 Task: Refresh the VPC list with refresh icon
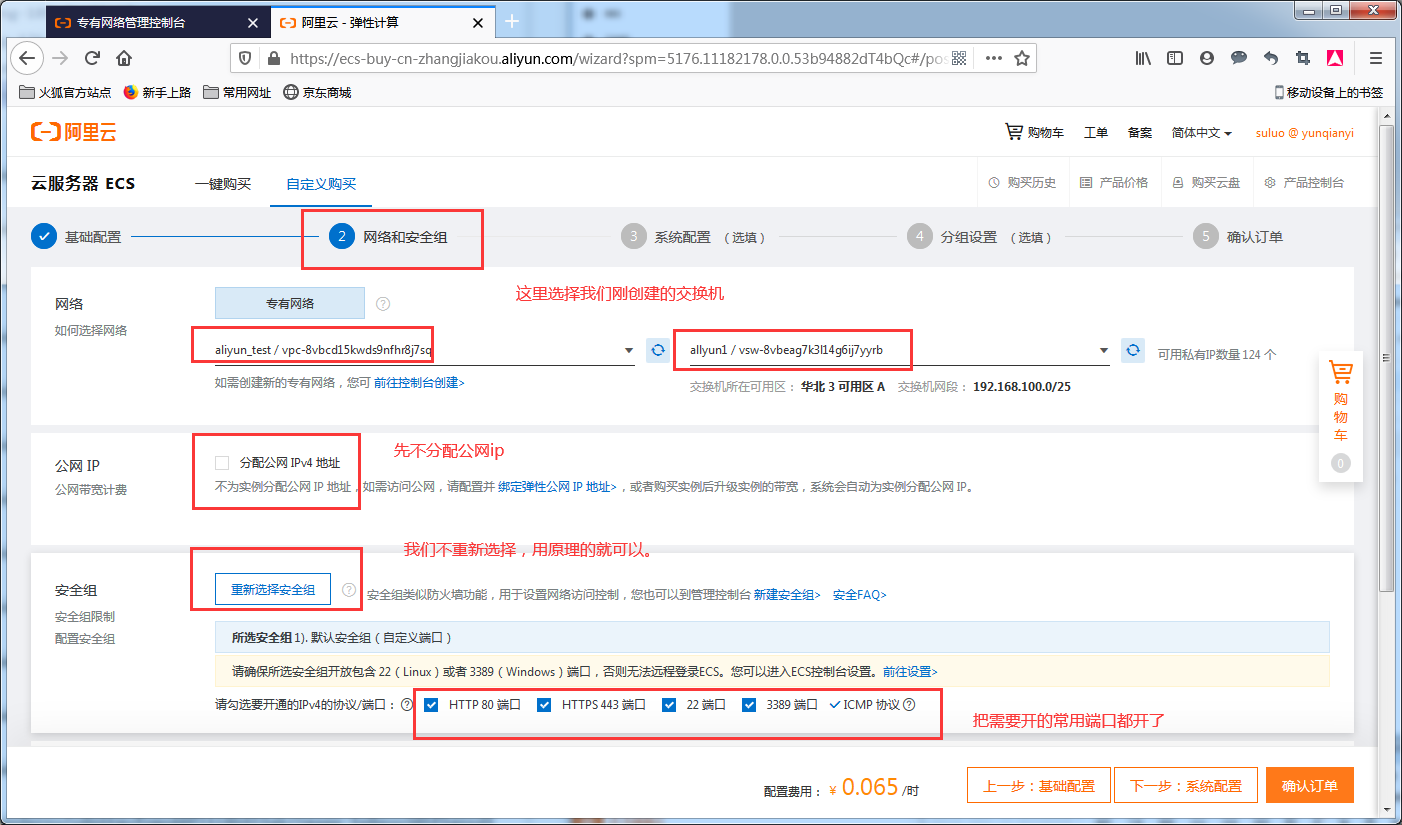click(657, 350)
